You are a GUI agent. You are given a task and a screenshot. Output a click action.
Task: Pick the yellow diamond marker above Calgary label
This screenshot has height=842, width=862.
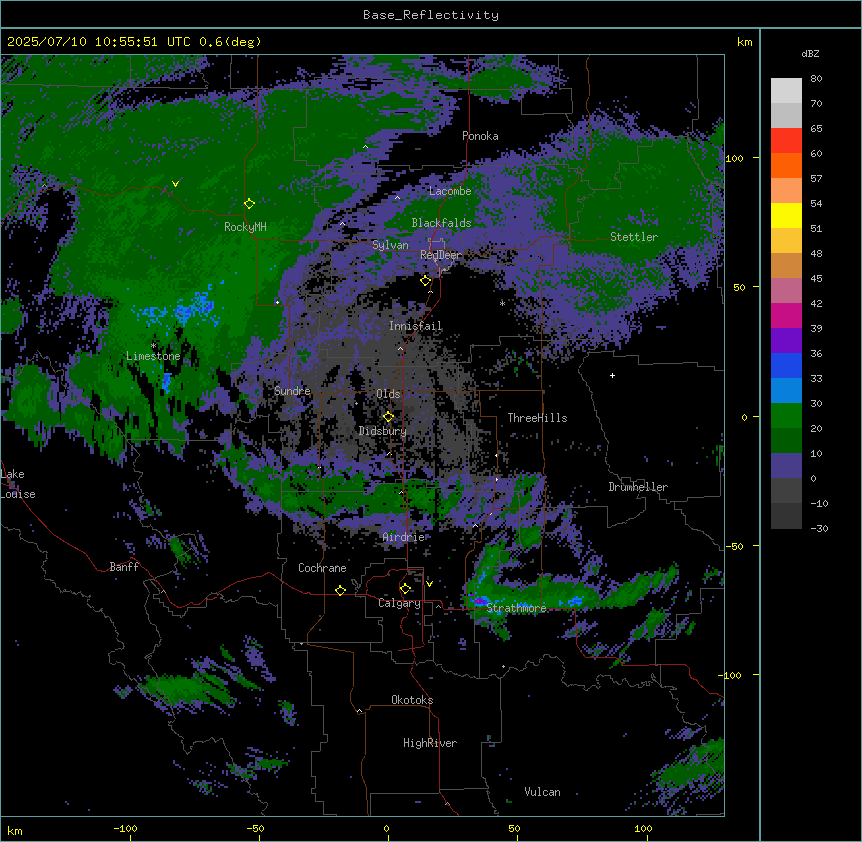pos(405,589)
